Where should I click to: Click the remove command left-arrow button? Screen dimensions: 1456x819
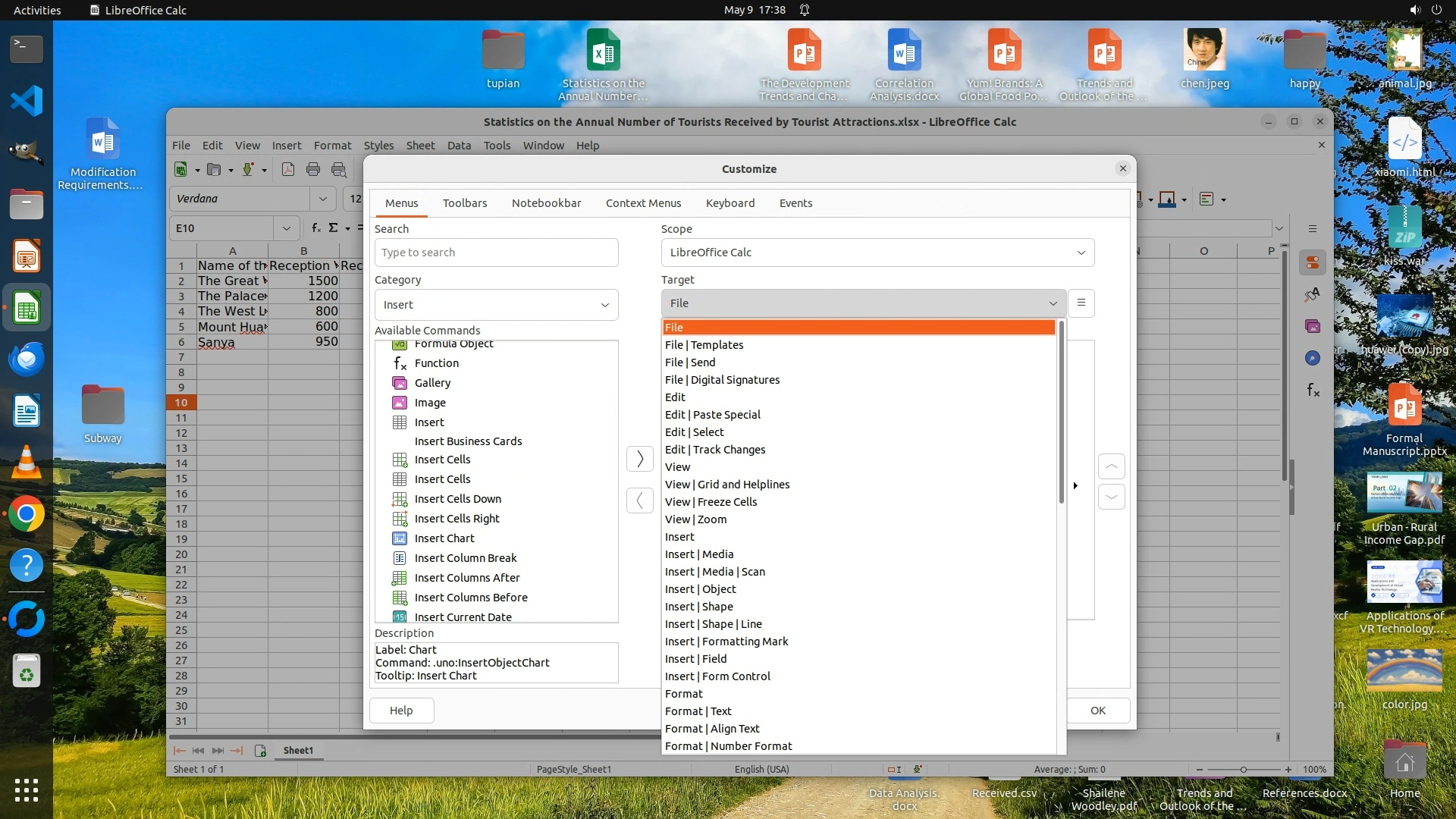click(x=639, y=500)
